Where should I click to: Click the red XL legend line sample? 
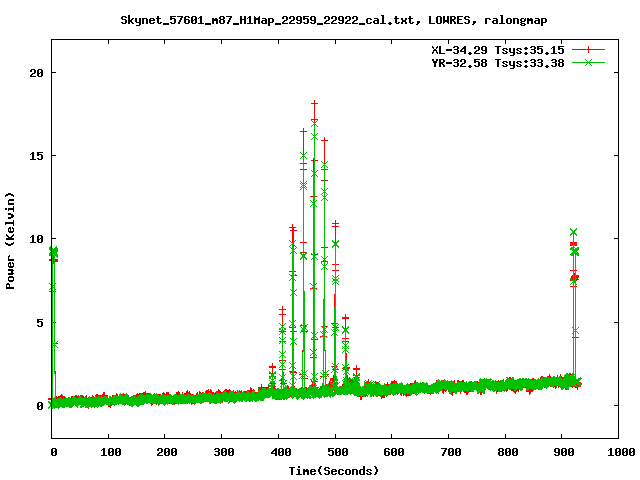(588, 50)
